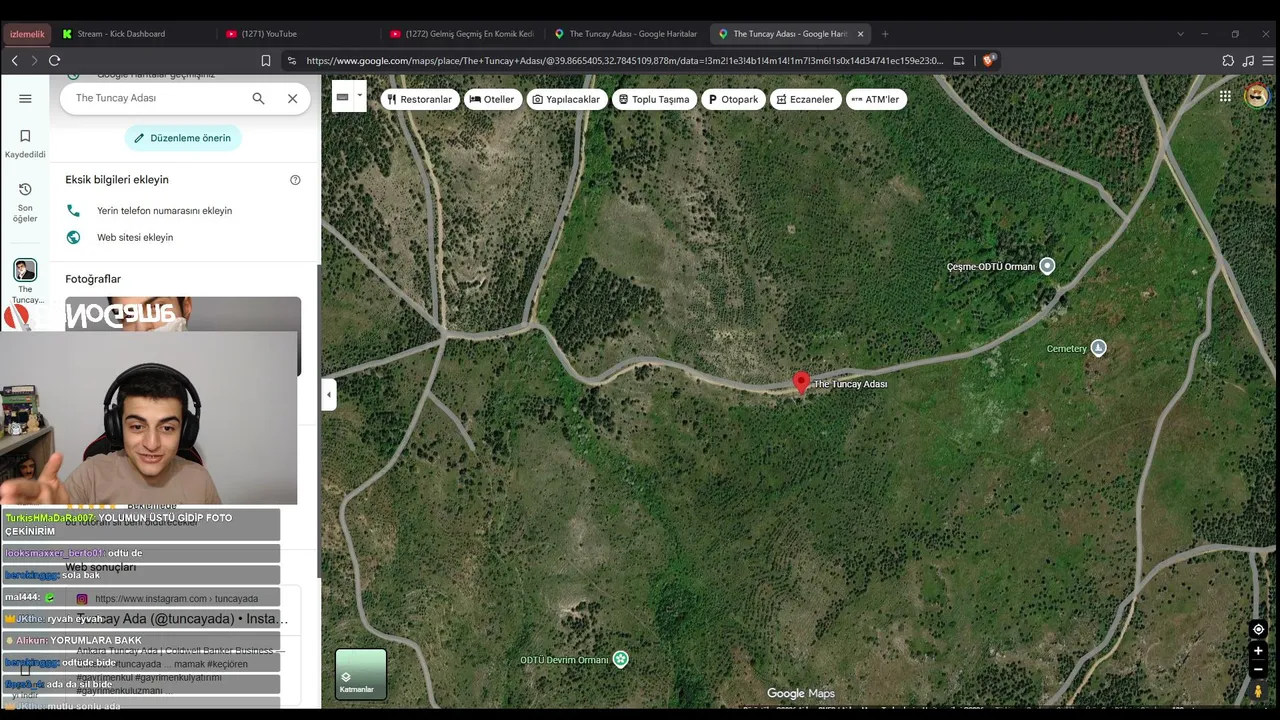Open the Google account avatar
Viewport: 1280px width, 720px height.
click(x=1256, y=96)
